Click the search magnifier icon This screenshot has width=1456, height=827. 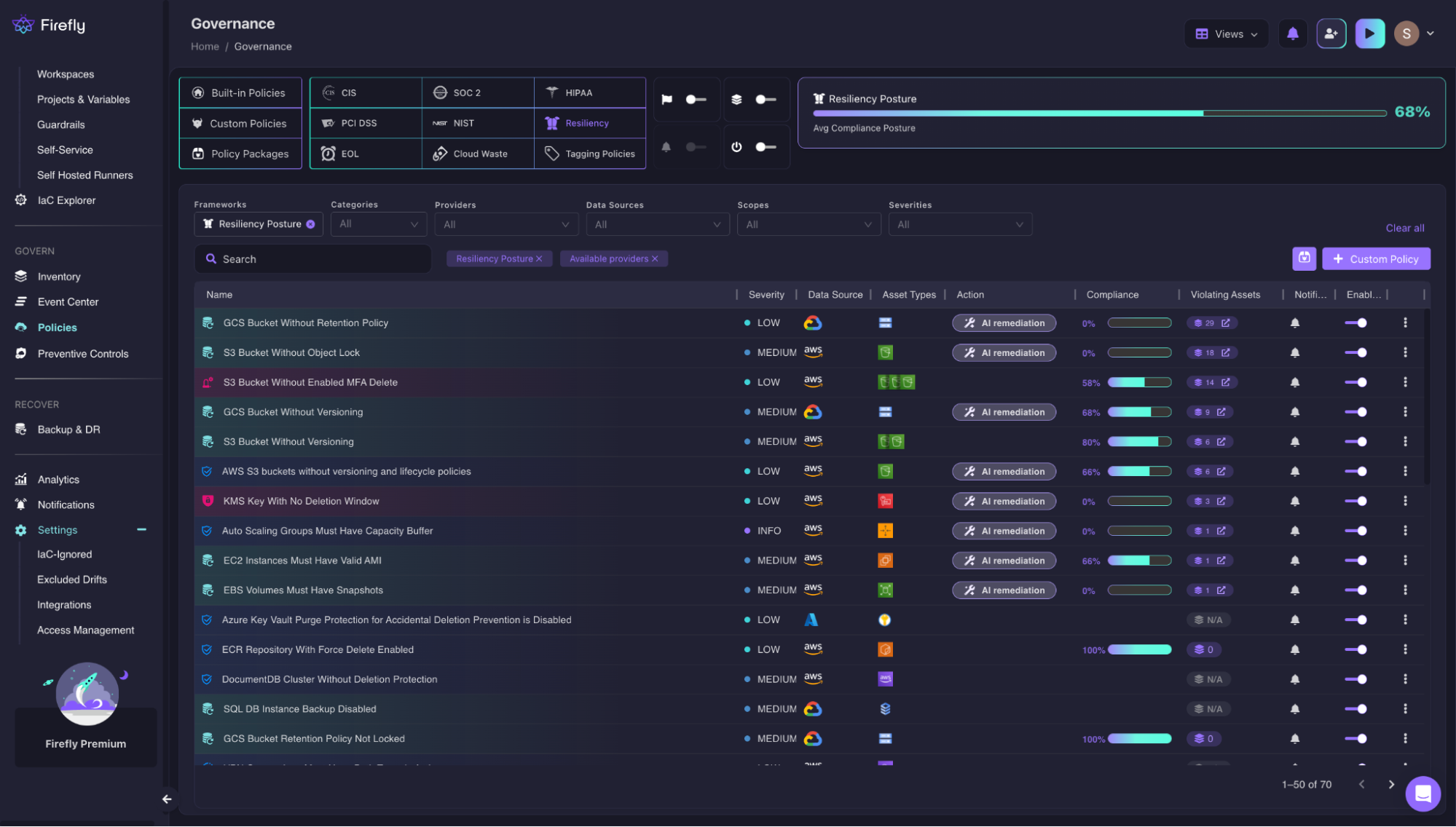pos(211,258)
